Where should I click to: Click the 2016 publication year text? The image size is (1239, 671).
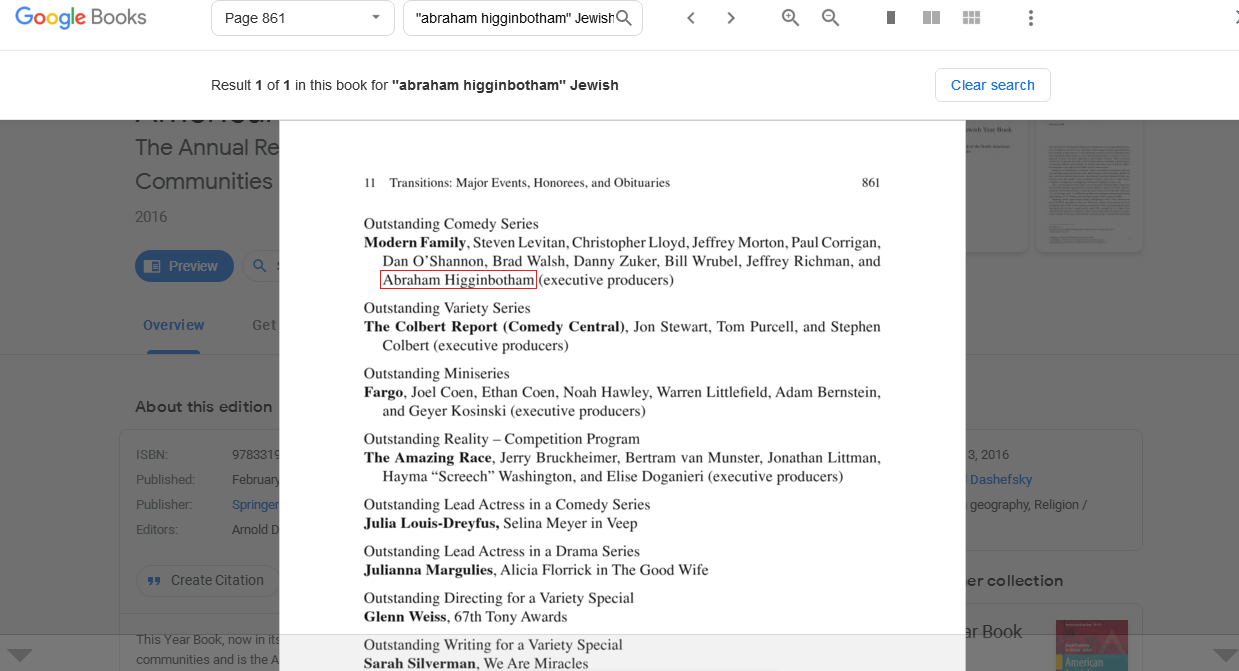(152, 217)
